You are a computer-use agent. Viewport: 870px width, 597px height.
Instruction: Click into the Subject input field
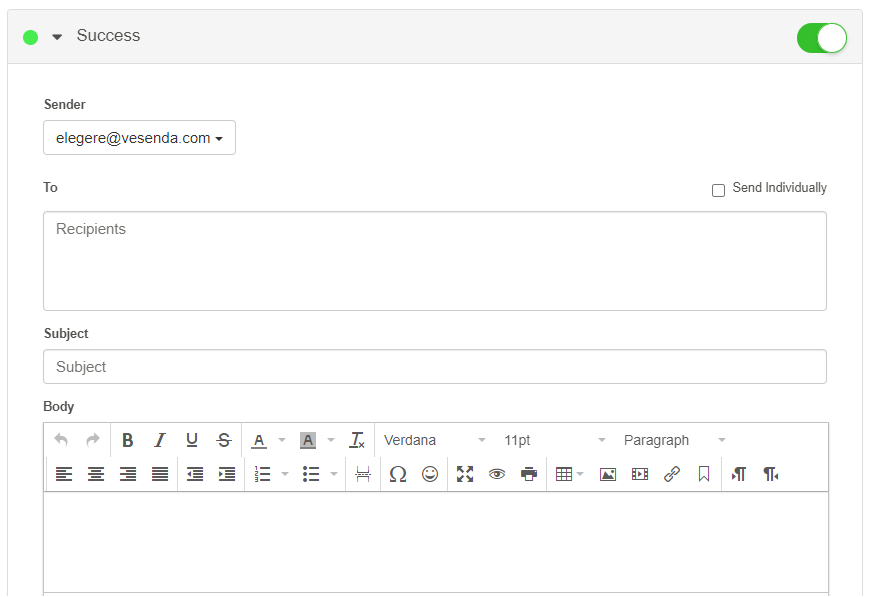point(434,367)
